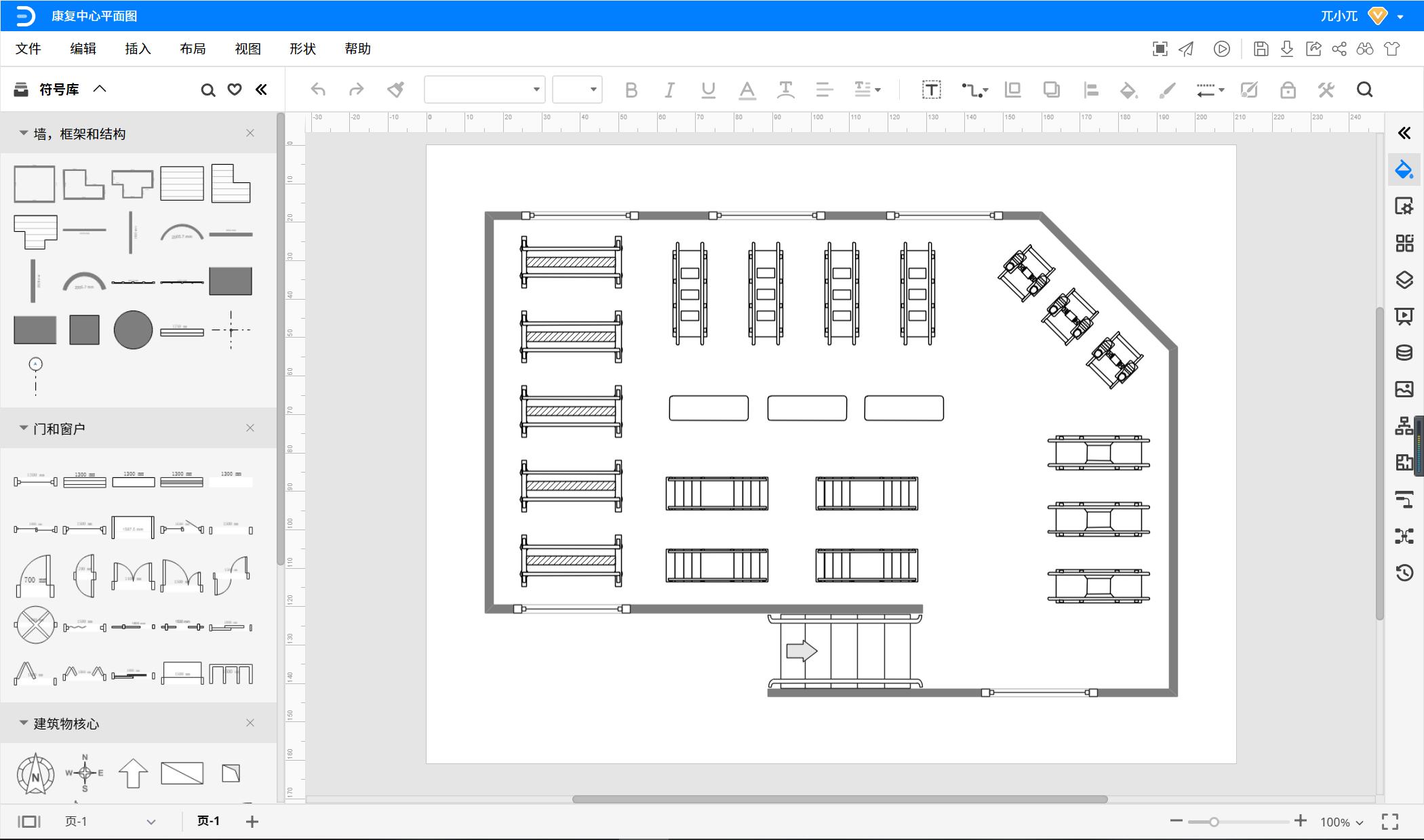
Task: Collapse the 门和窗户 shape category
Action: point(24,428)
